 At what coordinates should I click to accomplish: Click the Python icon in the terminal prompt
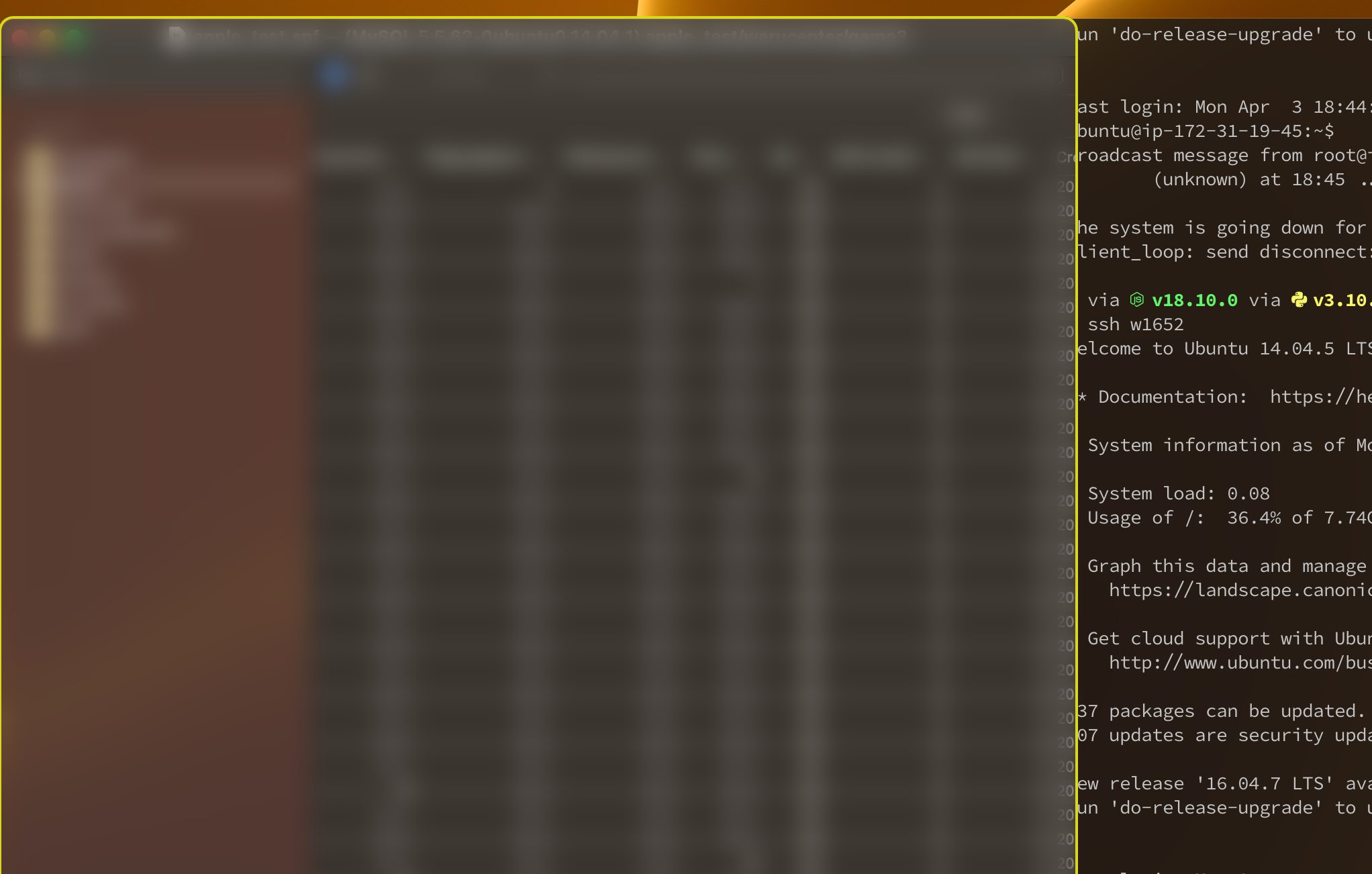coord(1300,300)
